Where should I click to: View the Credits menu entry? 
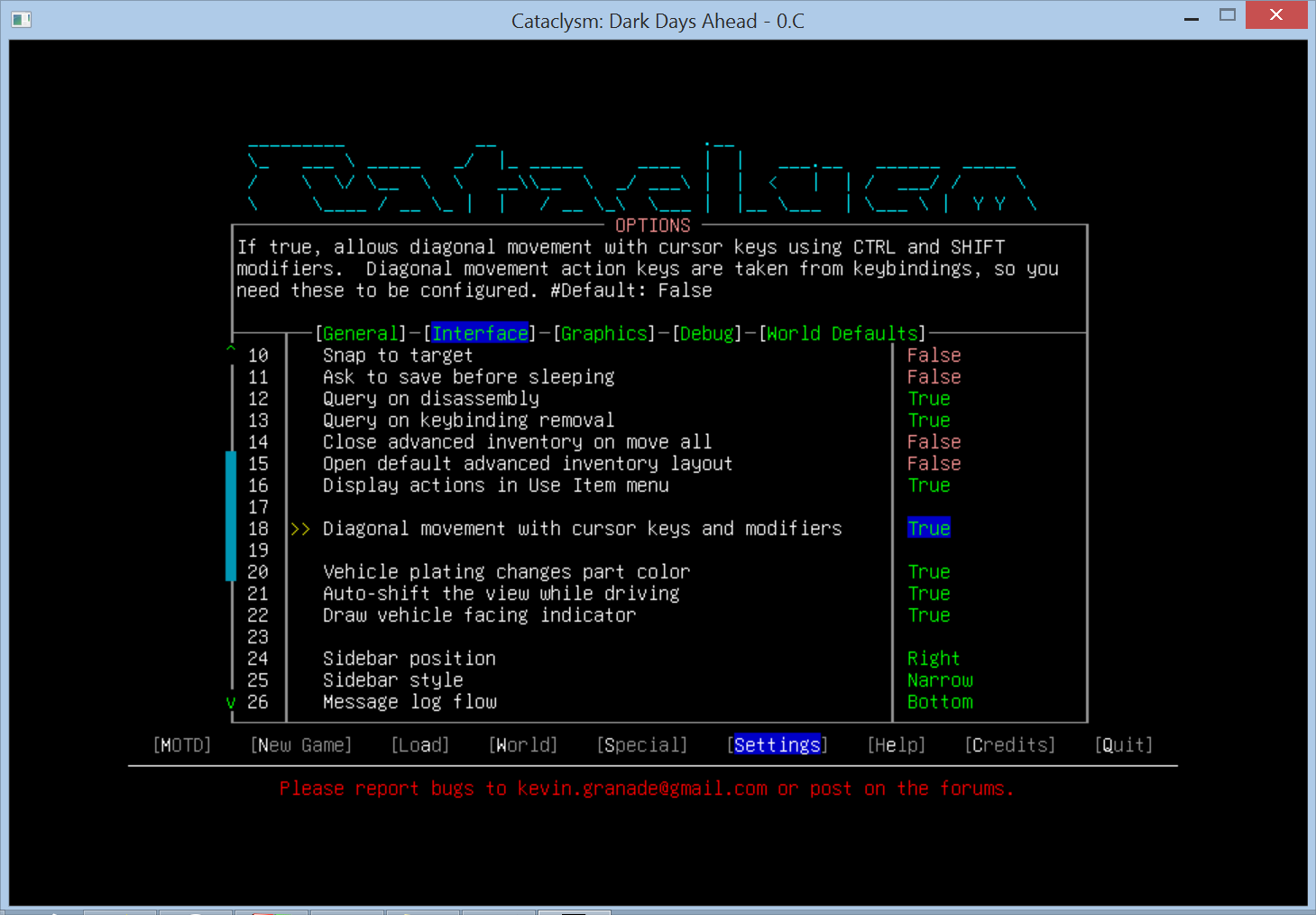click(1010, 745)
